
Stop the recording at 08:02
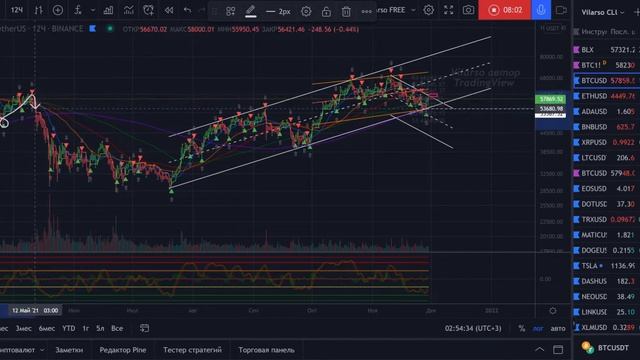[504, 10]
